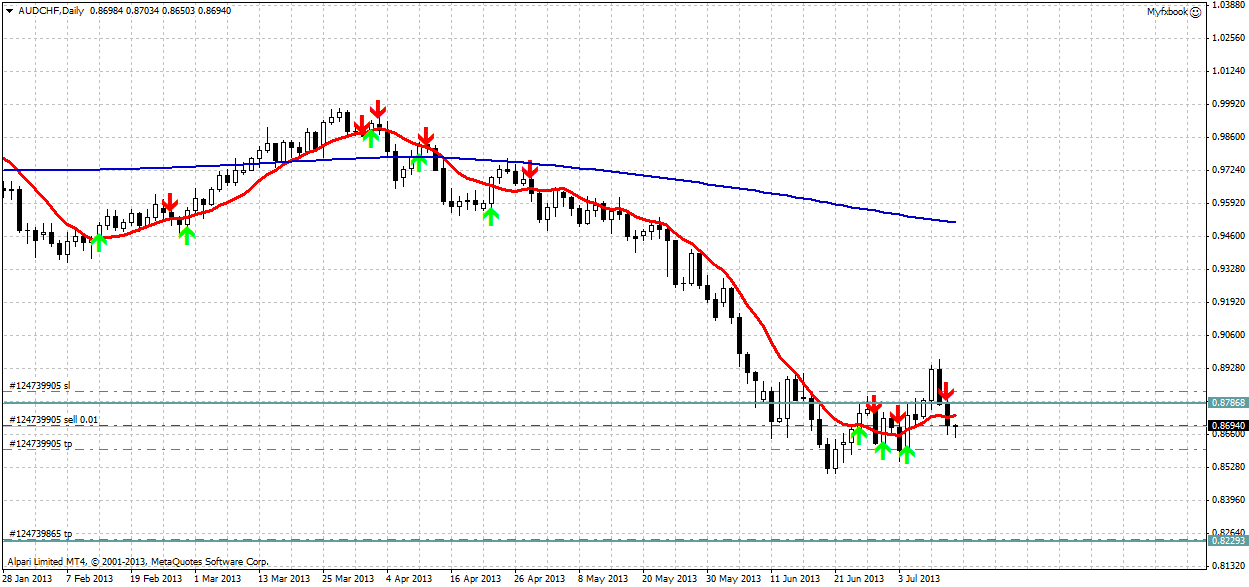The width and height of the screenshot is (1249, 587).
Task: Click the 13 Mar 2013 date label
Action: tap(283, 579)
